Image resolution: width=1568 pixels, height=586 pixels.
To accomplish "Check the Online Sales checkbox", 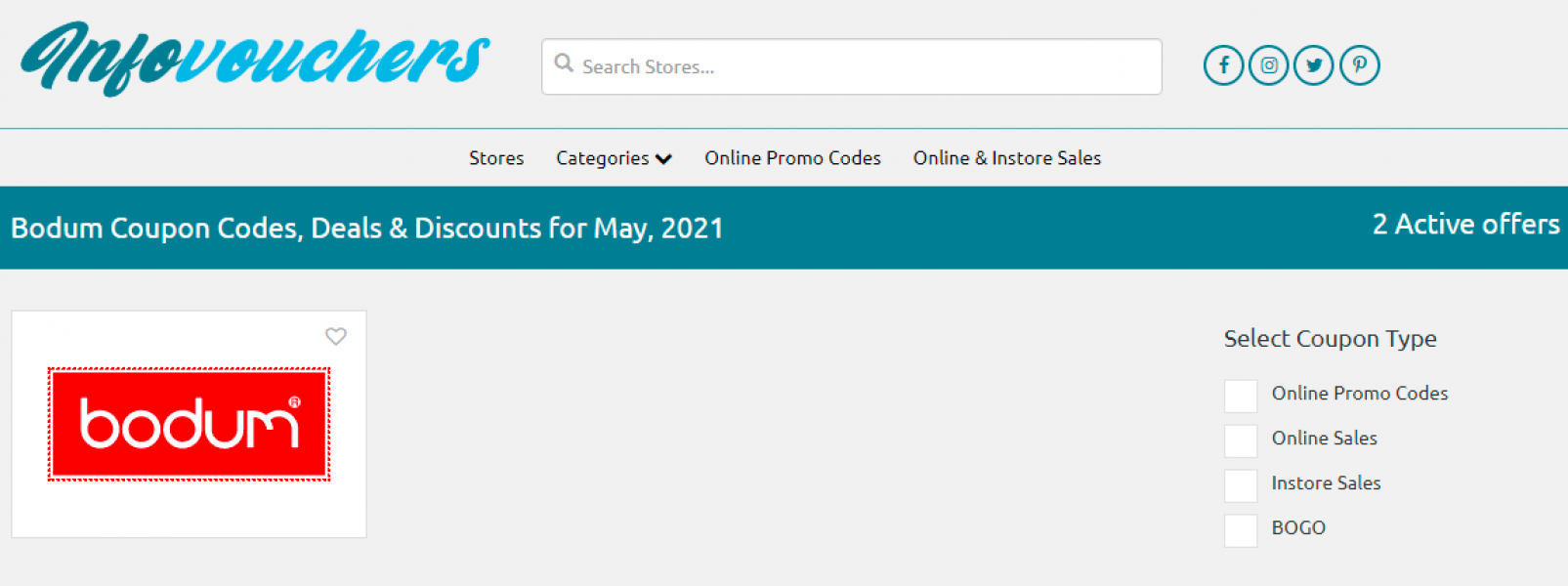I will tap(1241, 440).
